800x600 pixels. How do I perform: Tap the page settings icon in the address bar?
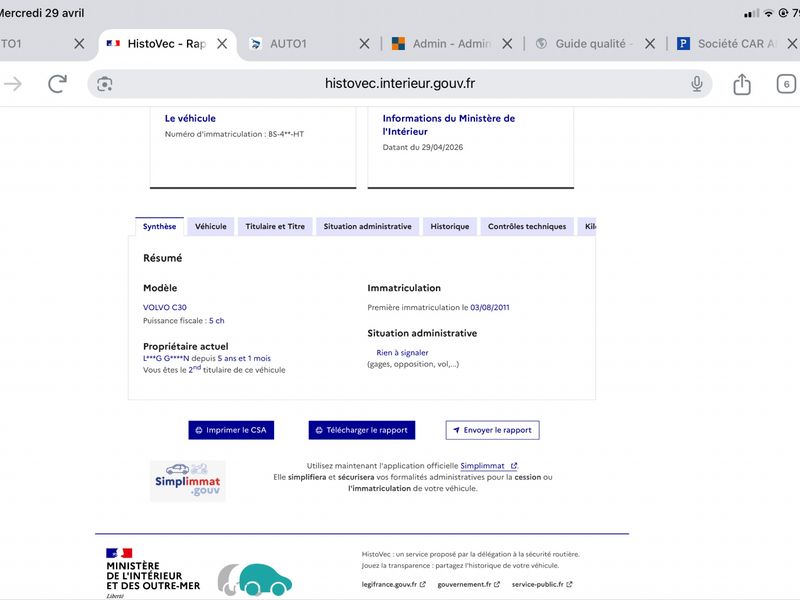(105, 84)
